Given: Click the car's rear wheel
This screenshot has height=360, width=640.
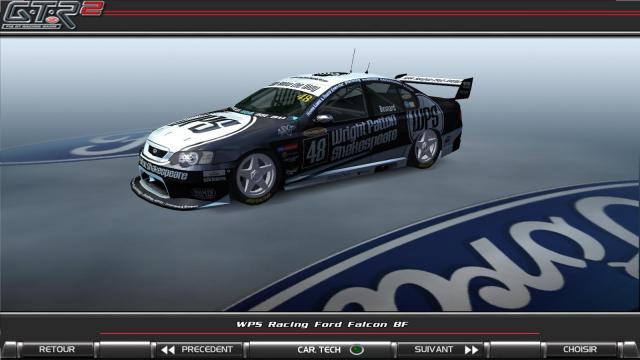Looking at the screenshot, I should click(x=425, y=148).
